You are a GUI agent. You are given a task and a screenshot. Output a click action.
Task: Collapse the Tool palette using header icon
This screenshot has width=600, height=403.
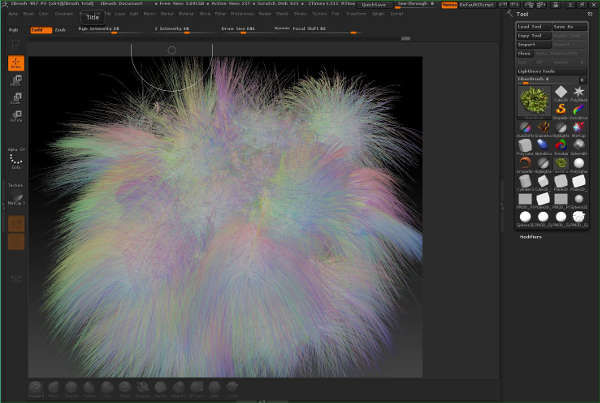(x=590, y=14)
